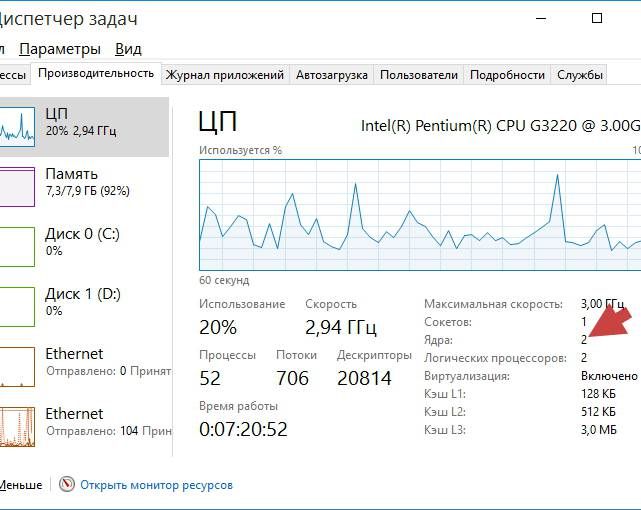This screenshot has width=641, height=510.
Task: Click the Диск 1 mini graph thumbnail
Action: pos(17,306)
